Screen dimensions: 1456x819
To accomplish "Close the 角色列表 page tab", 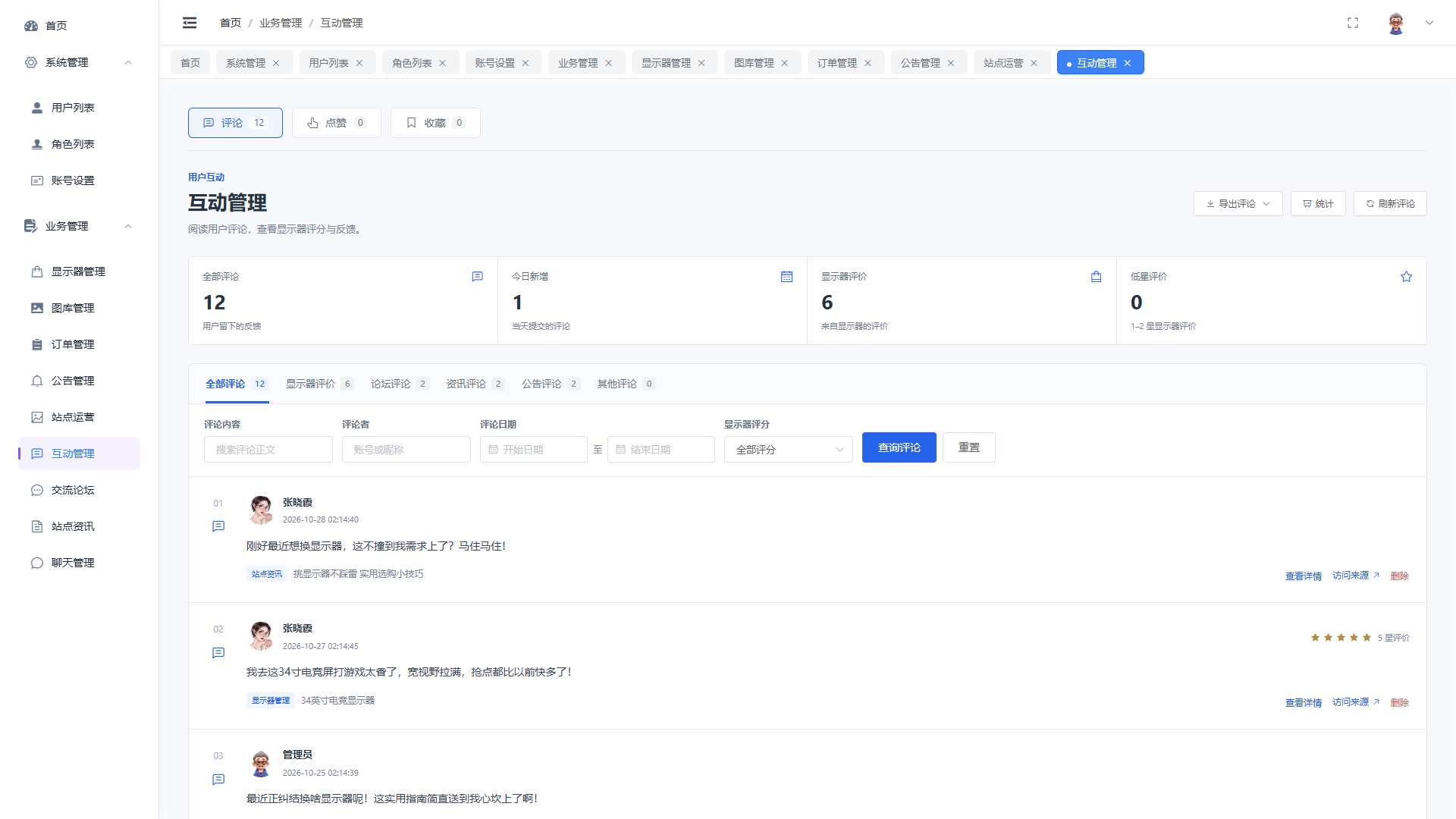I will (x=443, y=63).
